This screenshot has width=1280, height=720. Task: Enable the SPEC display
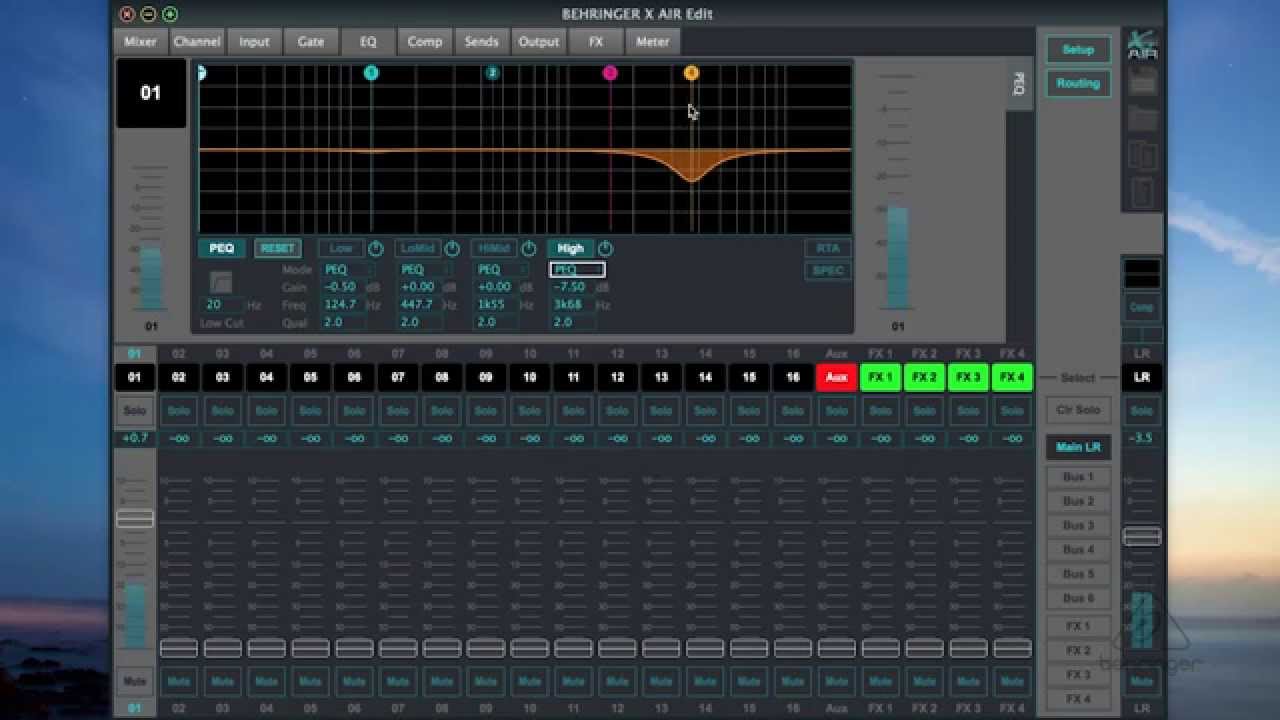828,270
